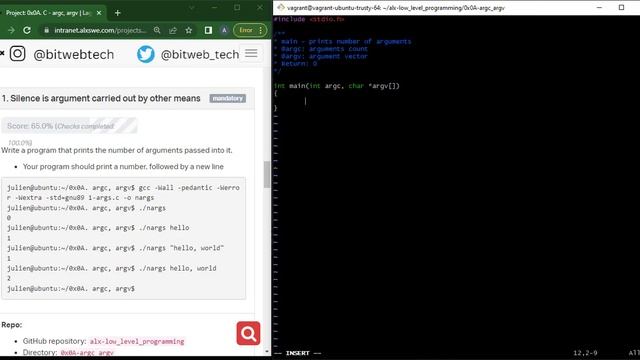640x360 pixels.
Task: Open the tab search chevron
Action: point(191,7)
